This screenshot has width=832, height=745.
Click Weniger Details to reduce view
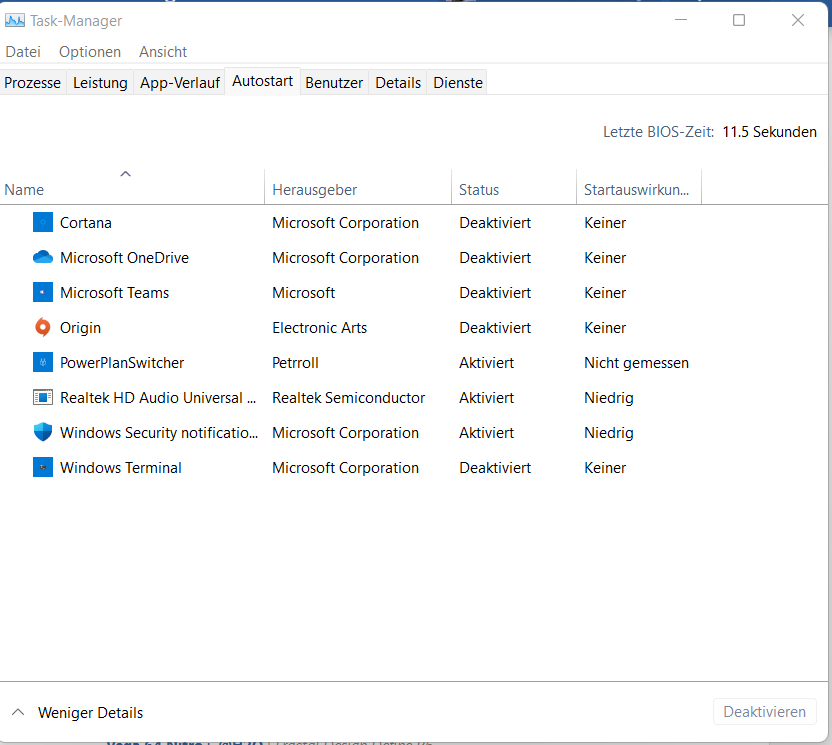click(90, 712)
